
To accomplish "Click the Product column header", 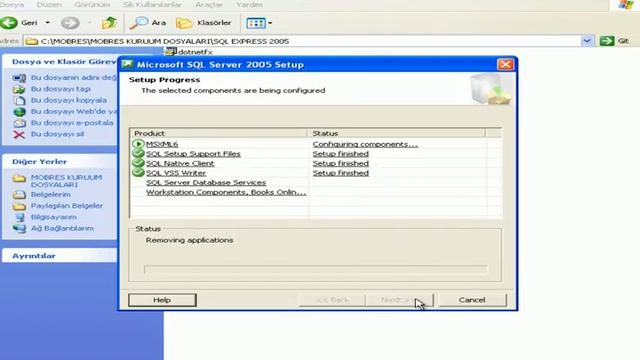I will click(x=218, y=133).
